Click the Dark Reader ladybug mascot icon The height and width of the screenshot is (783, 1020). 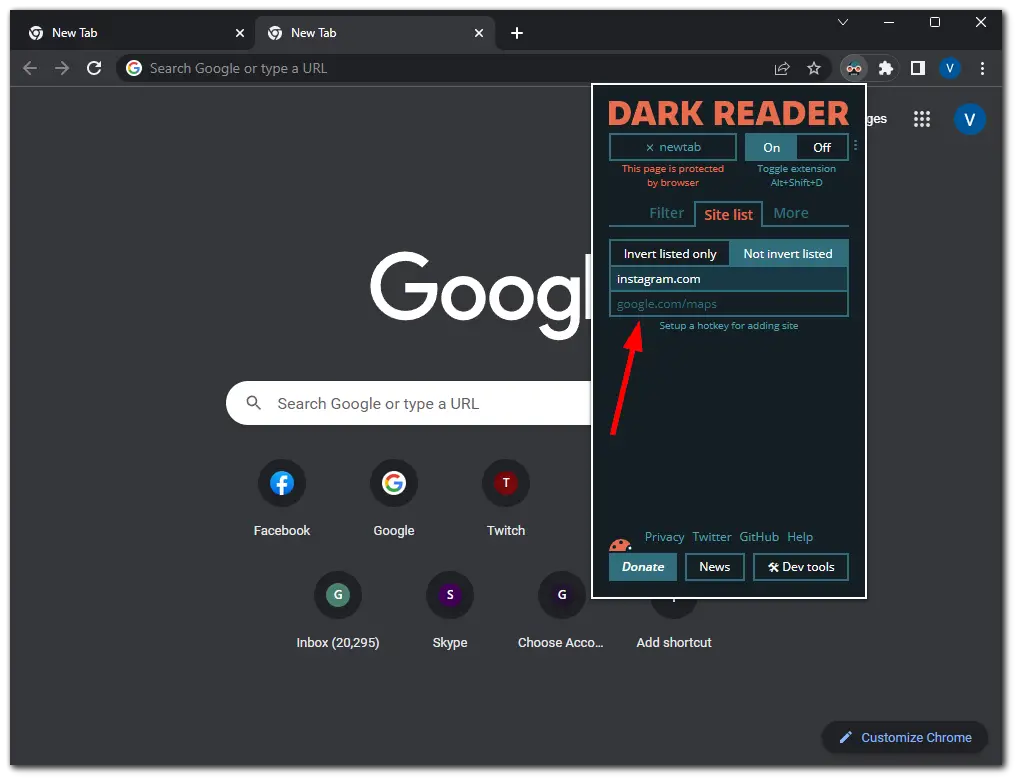[x=620, y=544]
